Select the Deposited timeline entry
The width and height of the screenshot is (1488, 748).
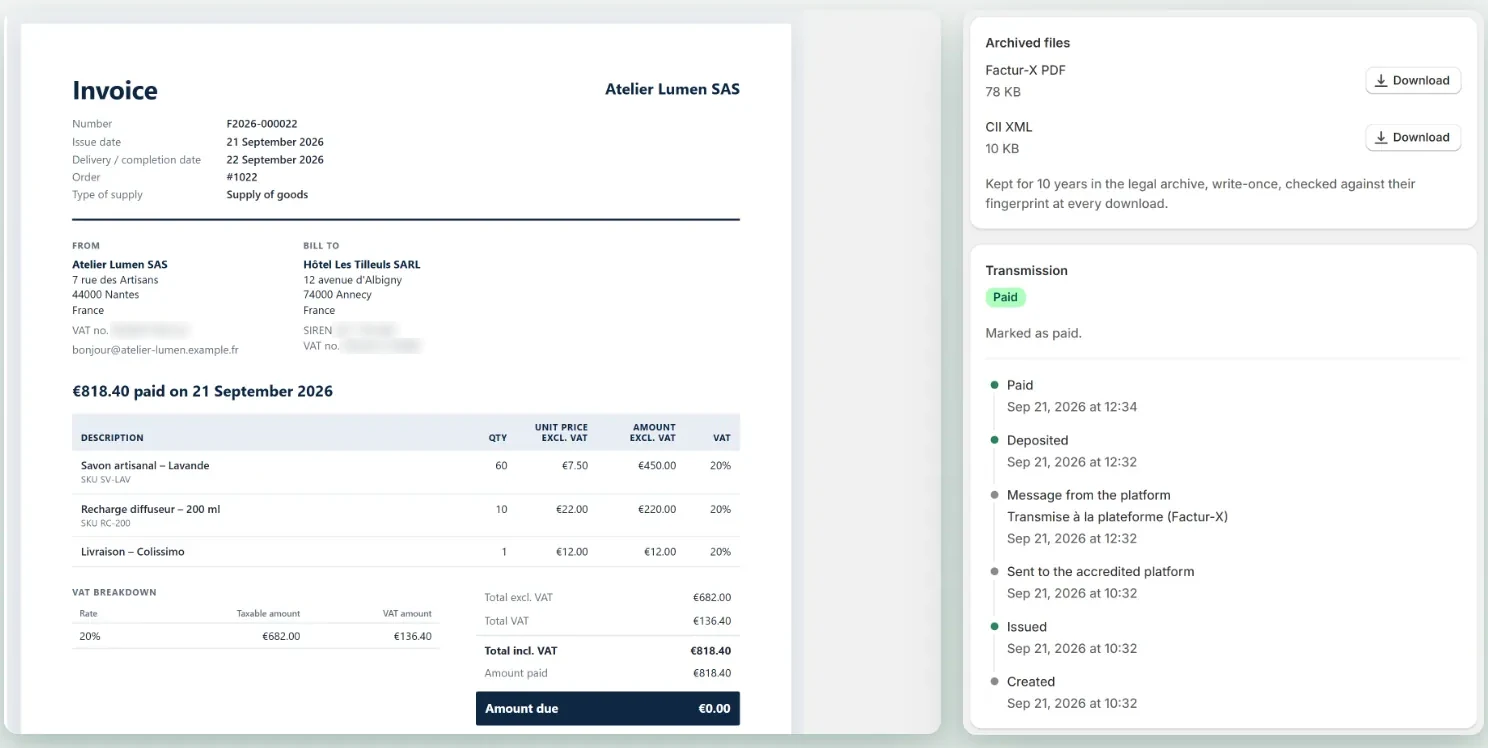[x=1037, y=440]
